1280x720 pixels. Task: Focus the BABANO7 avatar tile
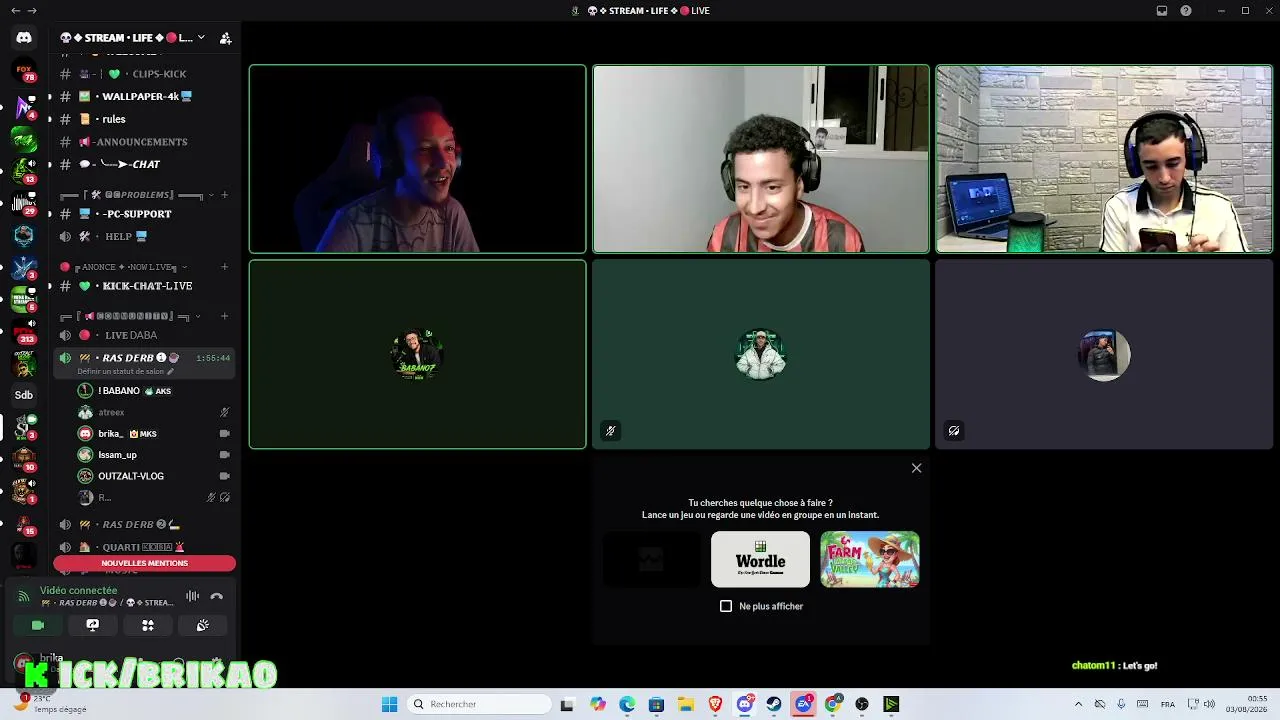pyautogui.click(x=417, y=354)
